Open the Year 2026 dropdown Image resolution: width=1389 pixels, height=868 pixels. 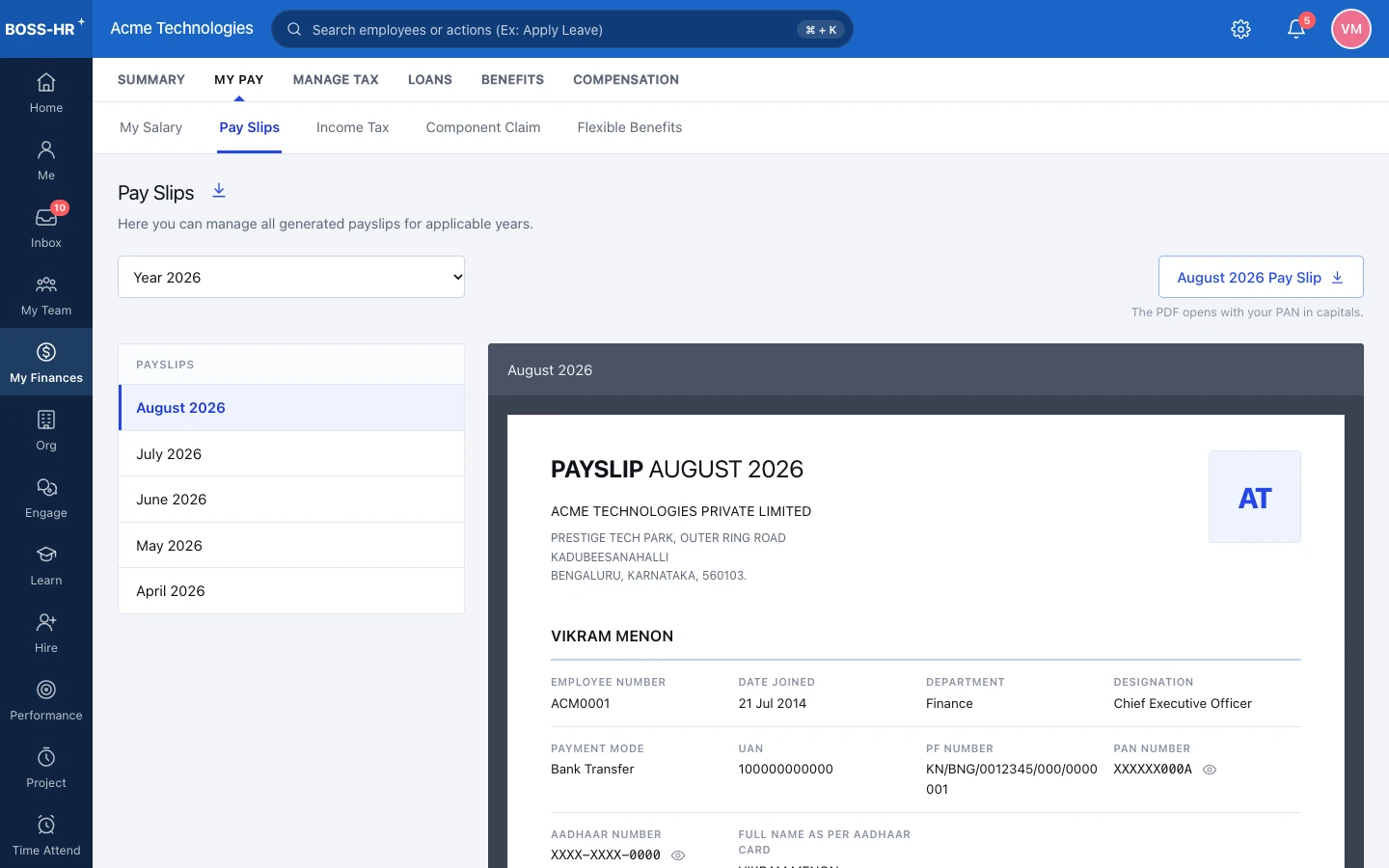pos(291,277)
